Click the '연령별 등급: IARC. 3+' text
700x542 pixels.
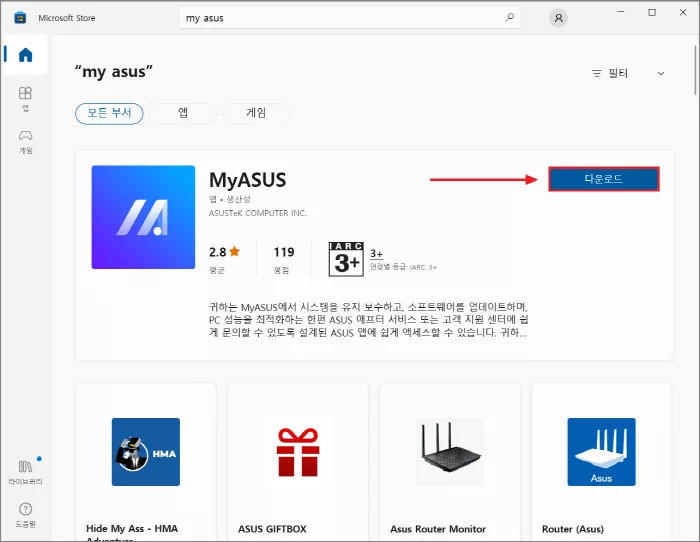click(x=403, y=267)
